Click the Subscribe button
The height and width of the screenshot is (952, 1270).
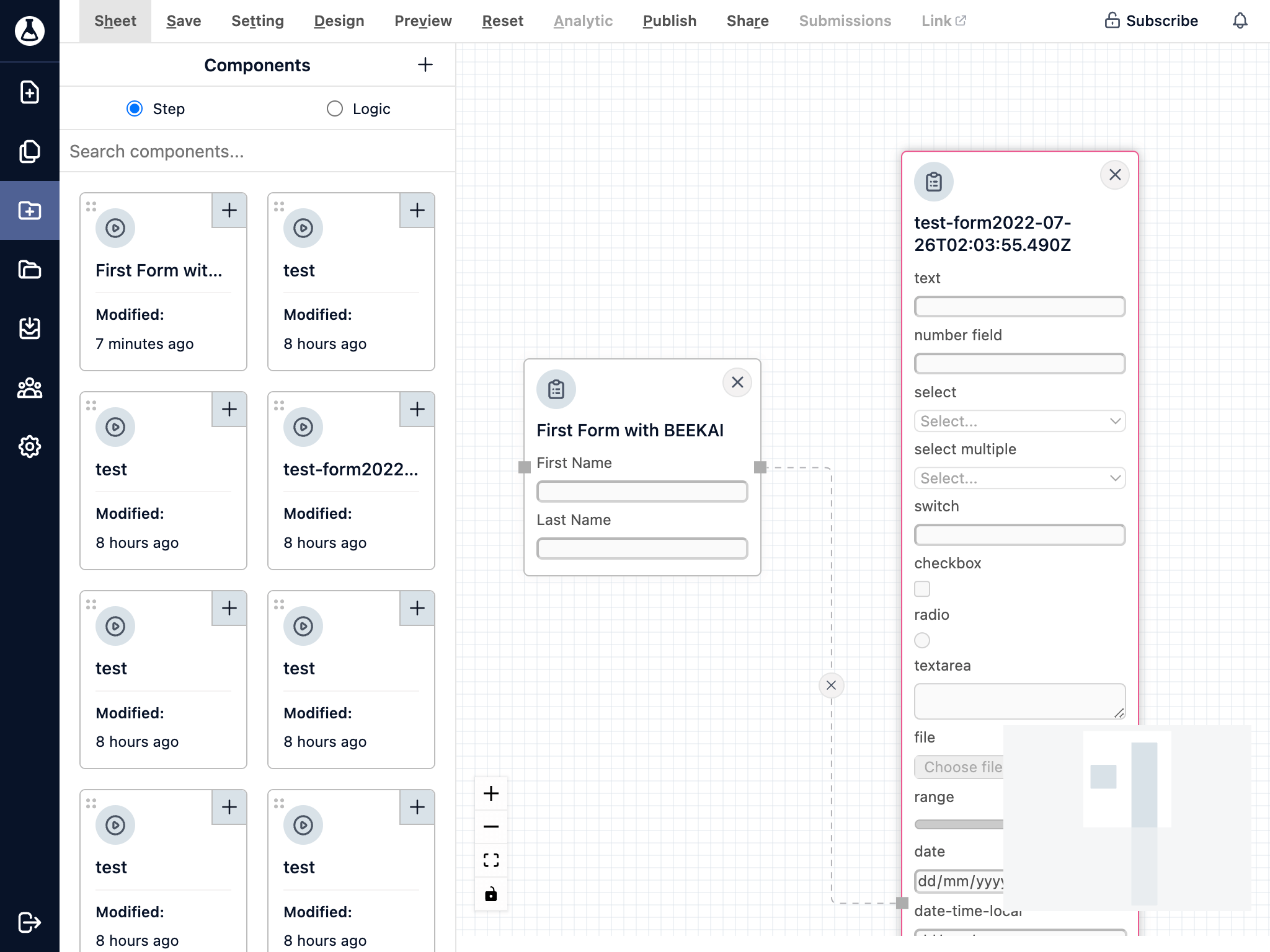(1152, 21)
